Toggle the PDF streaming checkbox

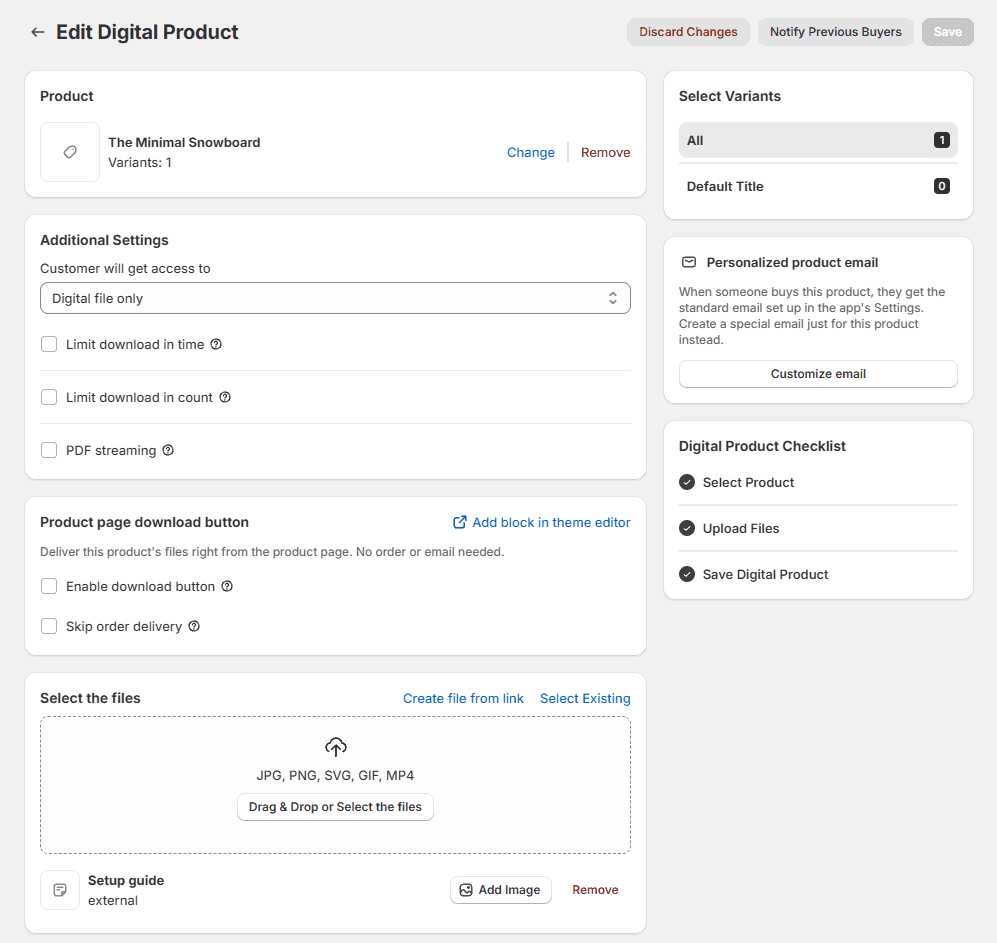(49, 450)
